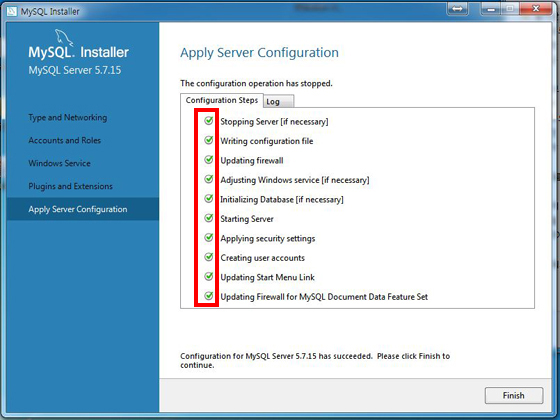Screen dimensions: 560x420
Task: Open Type and Networking step in sidebar
Action: (x=68, y=118)
